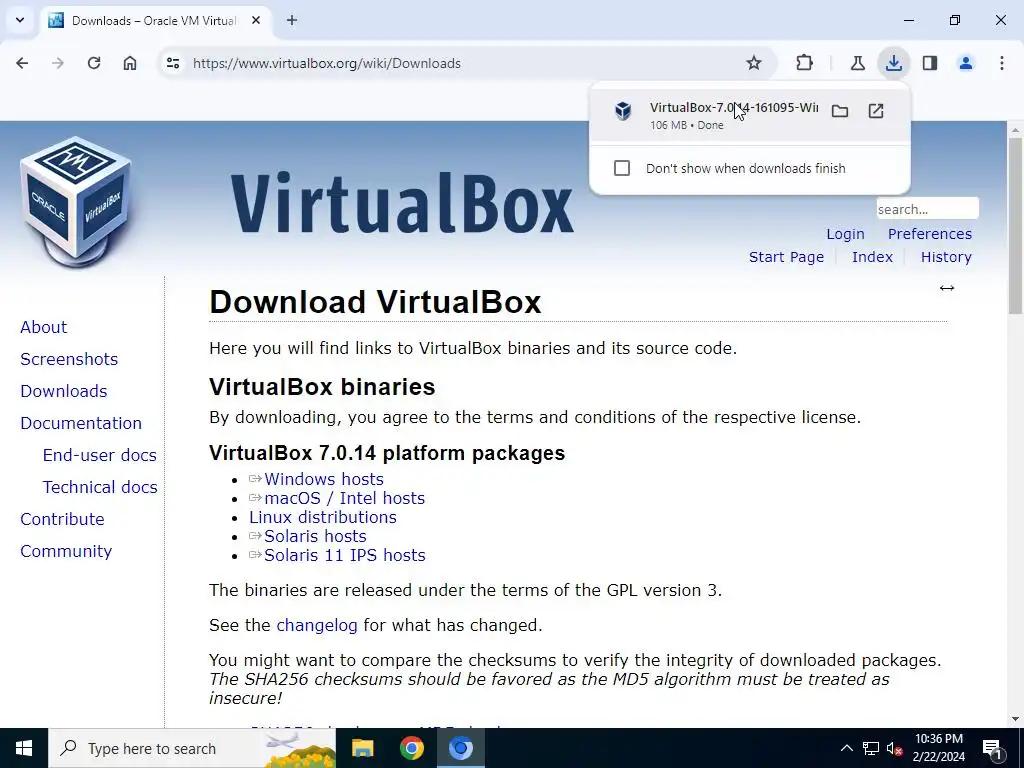
Task: Check 'Don't show when downloads finish'
Action: [x=622, y=168]
